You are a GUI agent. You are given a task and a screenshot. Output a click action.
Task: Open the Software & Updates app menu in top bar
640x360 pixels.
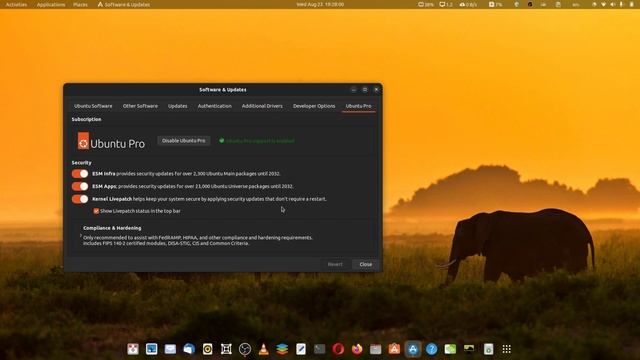click(124, 4)
